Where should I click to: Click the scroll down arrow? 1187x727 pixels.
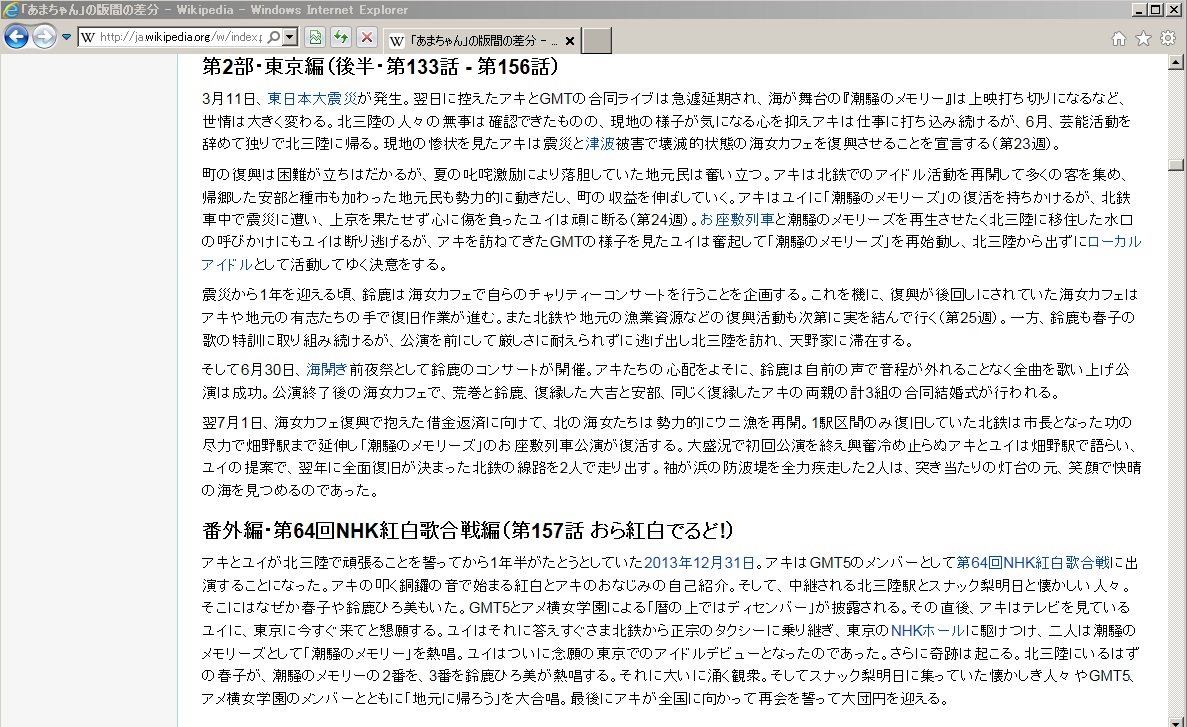point(1176,721)
